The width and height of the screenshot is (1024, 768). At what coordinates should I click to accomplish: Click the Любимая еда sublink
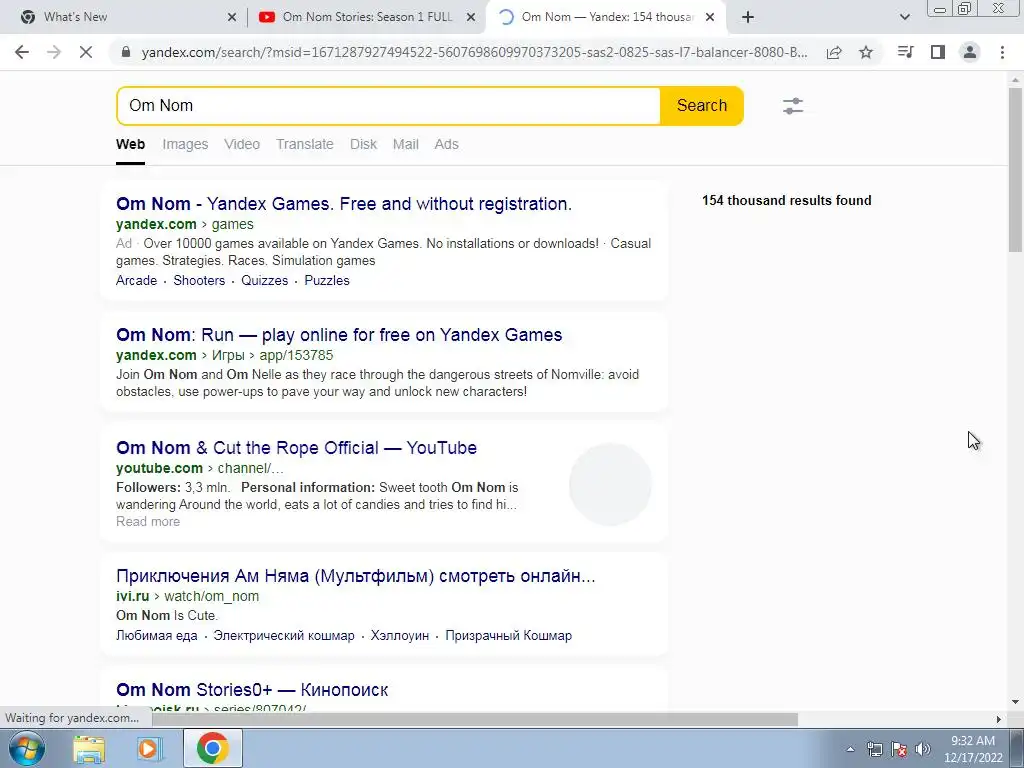click(156, 635)
